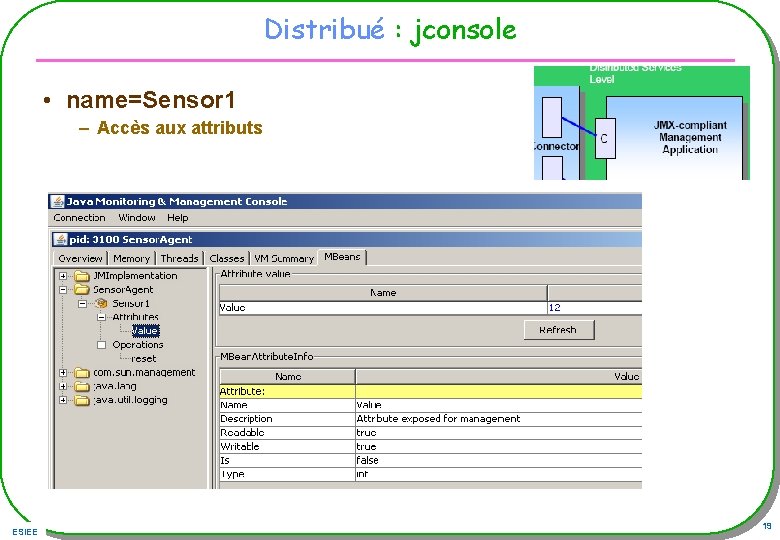The image size is (780, 540).
Task: Click the Description row label
Action: pyautogui.click(x=247, y=419)
